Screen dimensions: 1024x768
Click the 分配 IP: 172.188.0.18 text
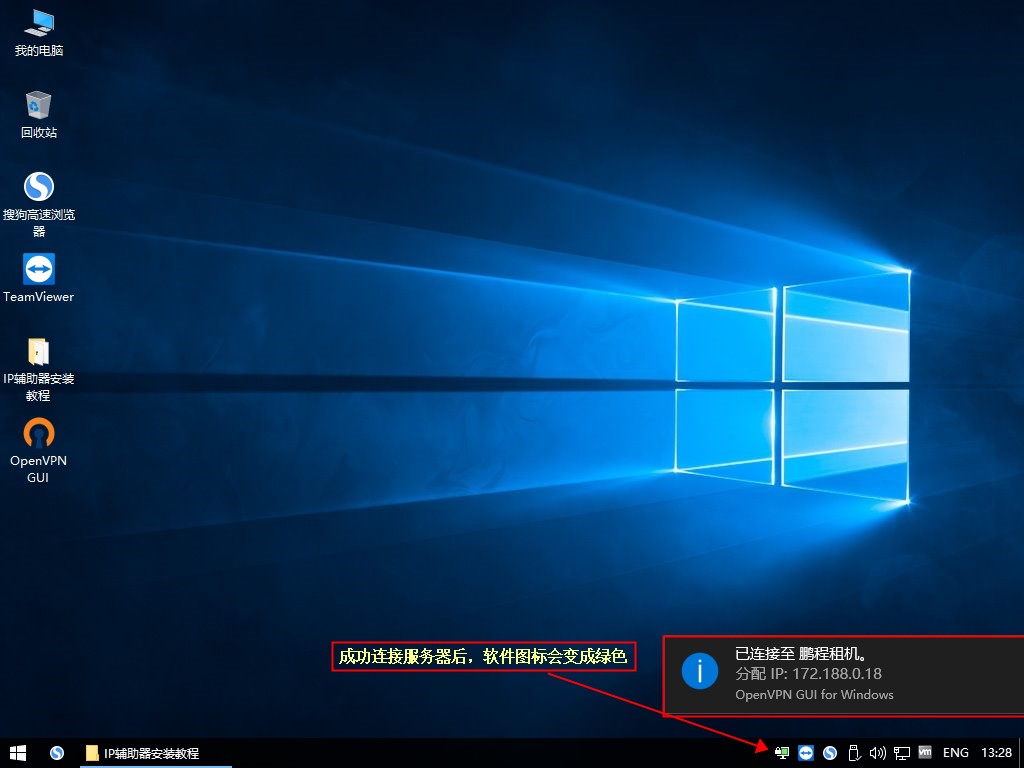(808, 673)
